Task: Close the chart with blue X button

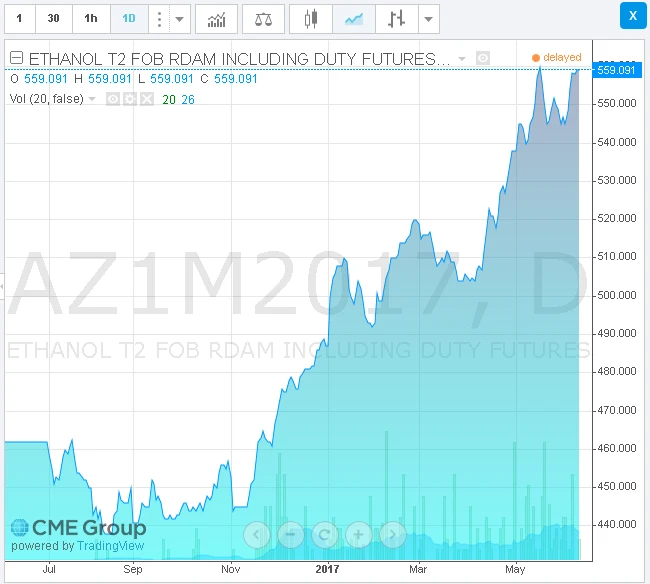Action: pyautogui.click(x=633, y=16)
